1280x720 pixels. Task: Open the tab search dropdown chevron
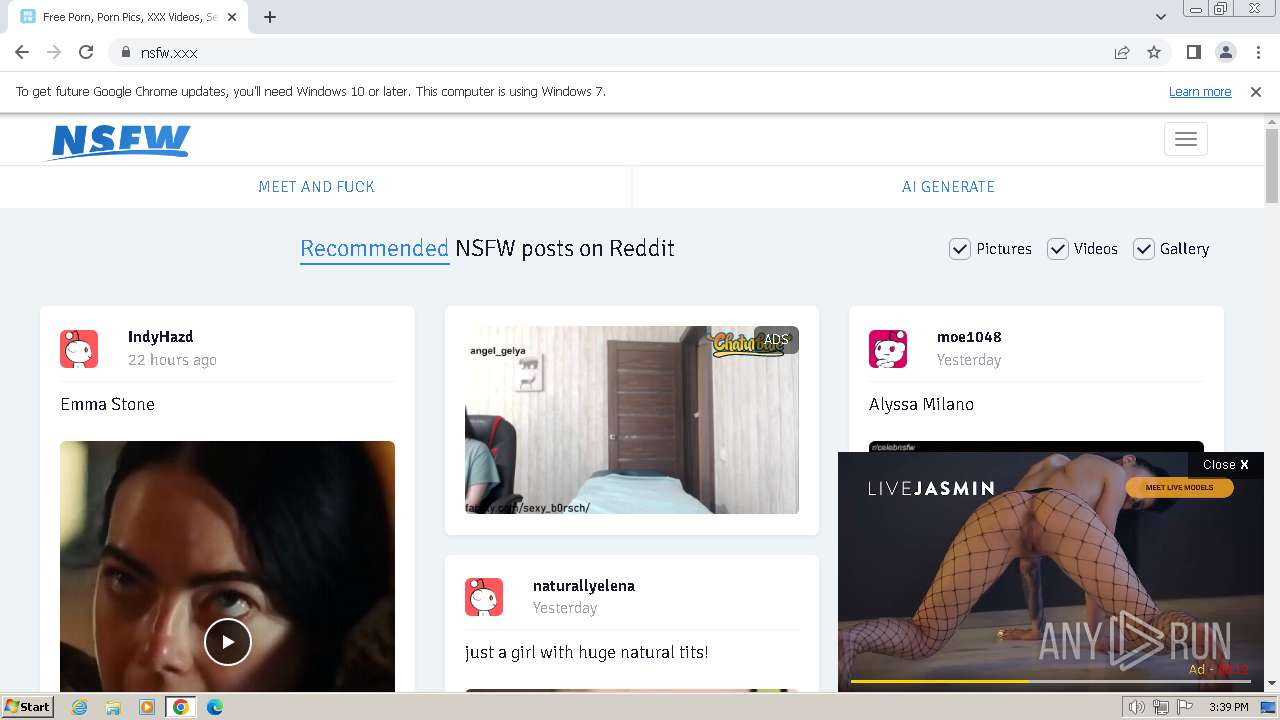pyautogui.click(x=1161, y=17)
